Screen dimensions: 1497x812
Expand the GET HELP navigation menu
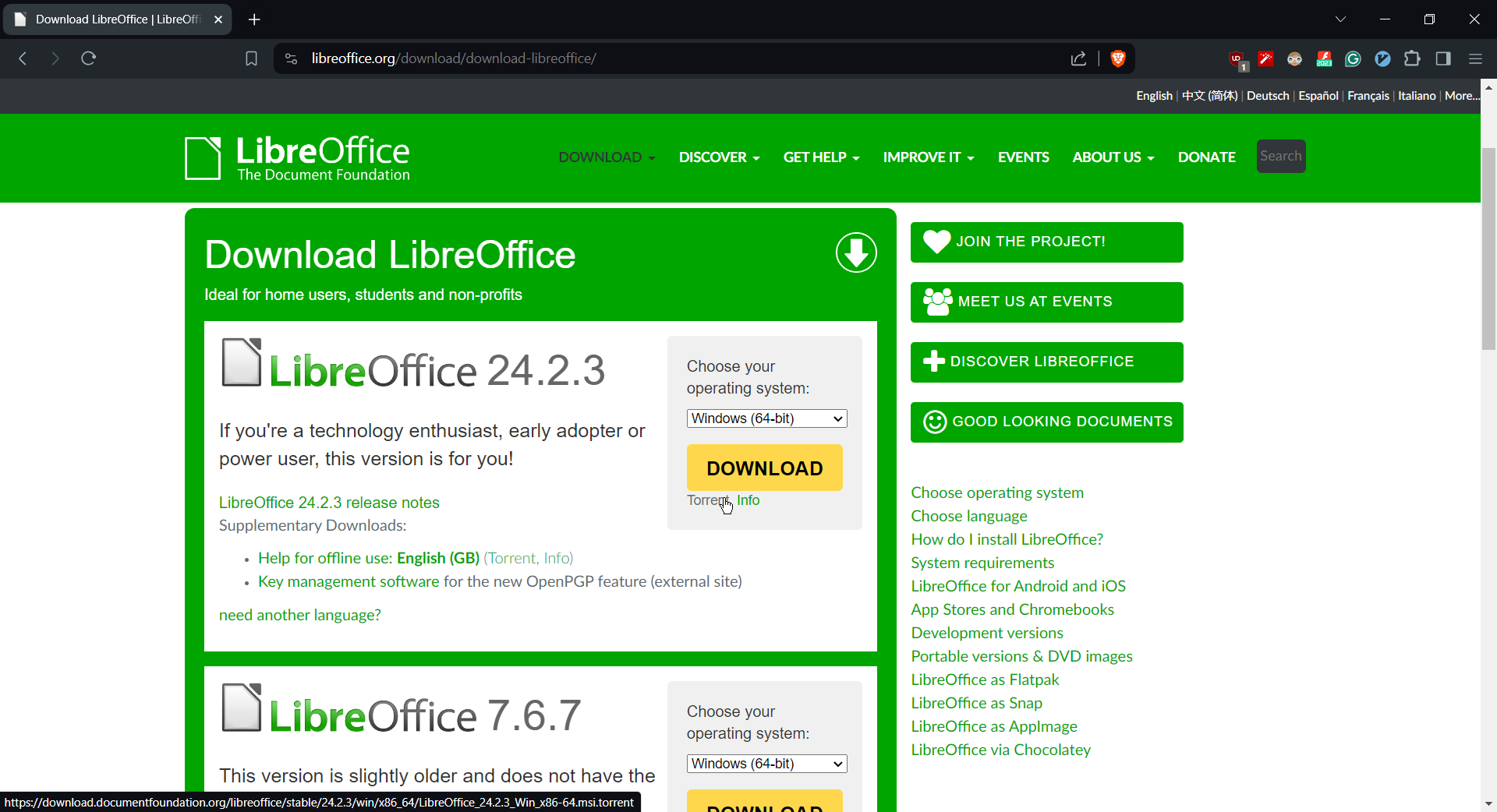pyautogui.click(x=821, y=157)
